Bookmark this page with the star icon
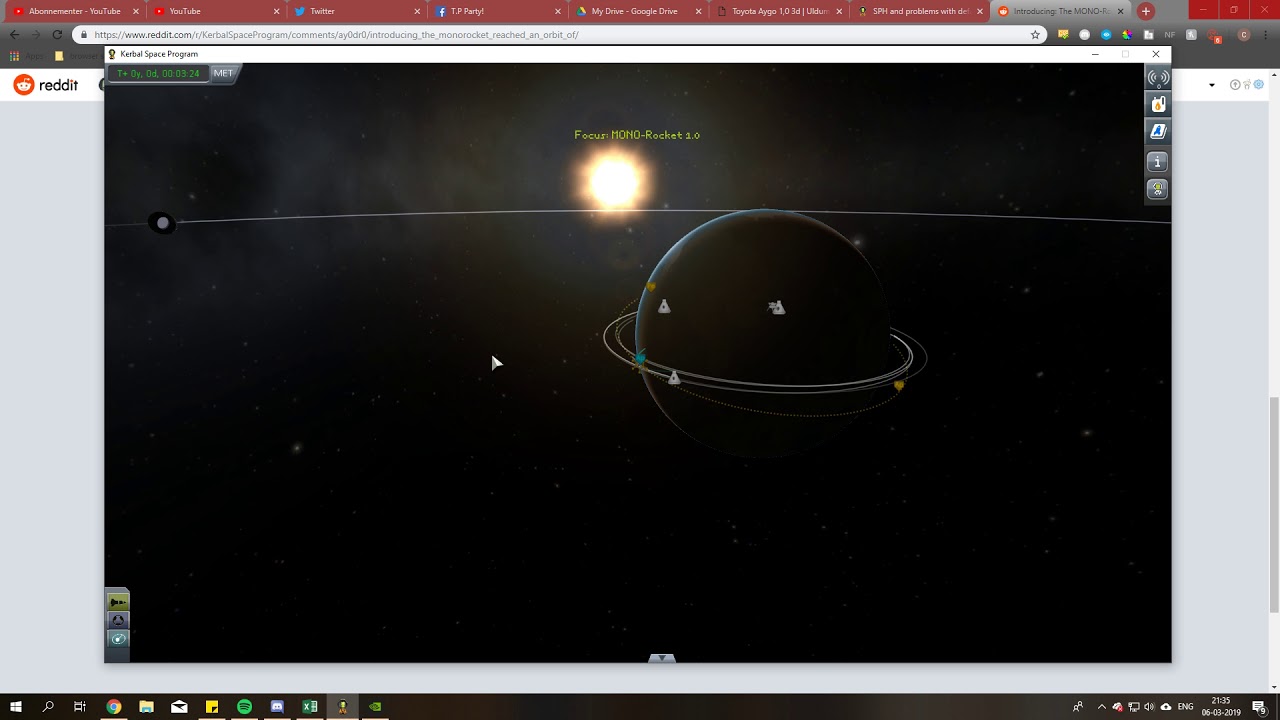Viewport: 1280px width, 720px height. coord(1035,34)
